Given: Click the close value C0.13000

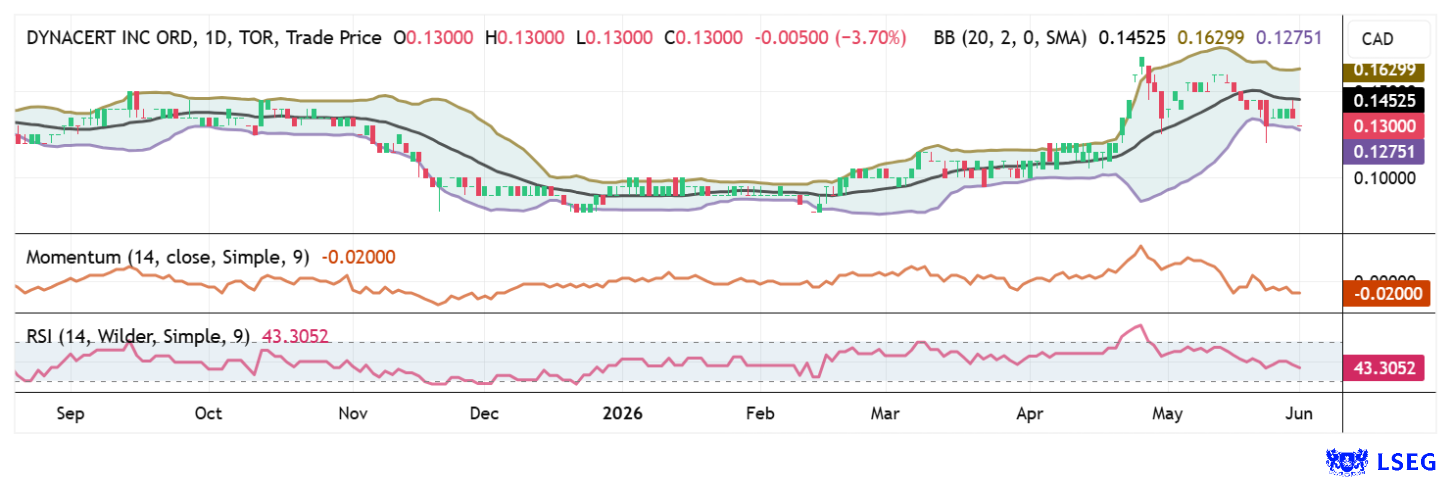Looking at the screenshot, I should (x=704, y=38).
